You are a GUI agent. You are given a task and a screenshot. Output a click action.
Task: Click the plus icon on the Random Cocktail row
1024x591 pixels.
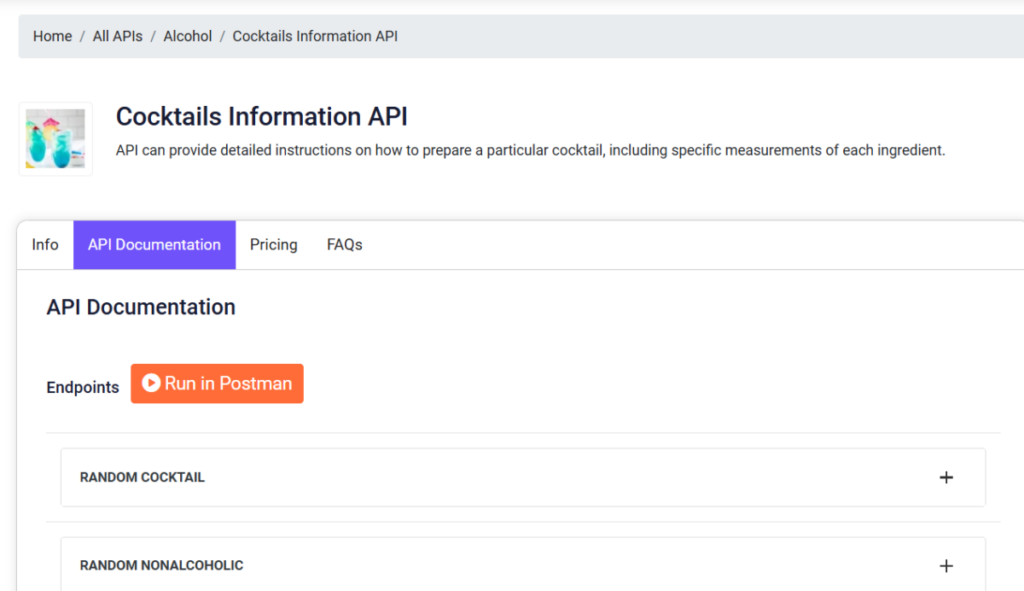pos(946,477)
